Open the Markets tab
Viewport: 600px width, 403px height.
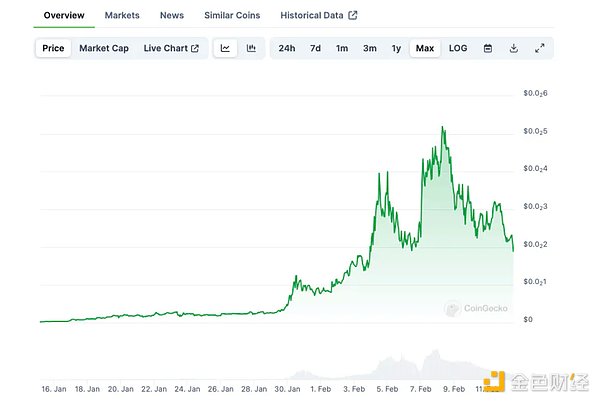(122, 16)
